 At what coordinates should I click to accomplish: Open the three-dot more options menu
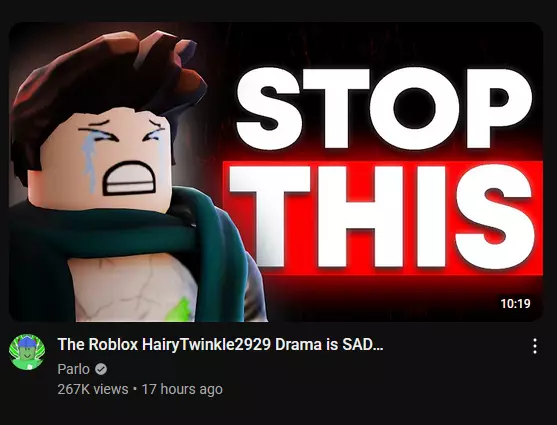(x=535, y=346)
